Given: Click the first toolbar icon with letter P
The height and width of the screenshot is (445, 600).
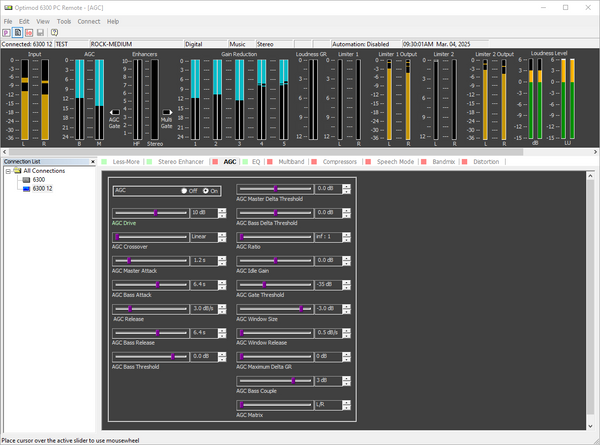Looking at the screenshot, I should [x=7, y=33].
